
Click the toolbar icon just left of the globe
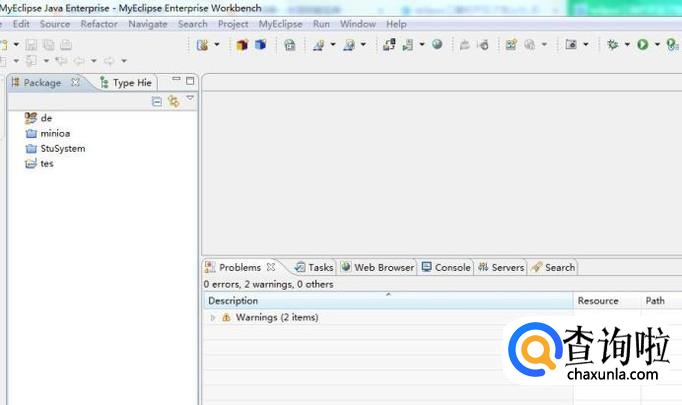408,45
